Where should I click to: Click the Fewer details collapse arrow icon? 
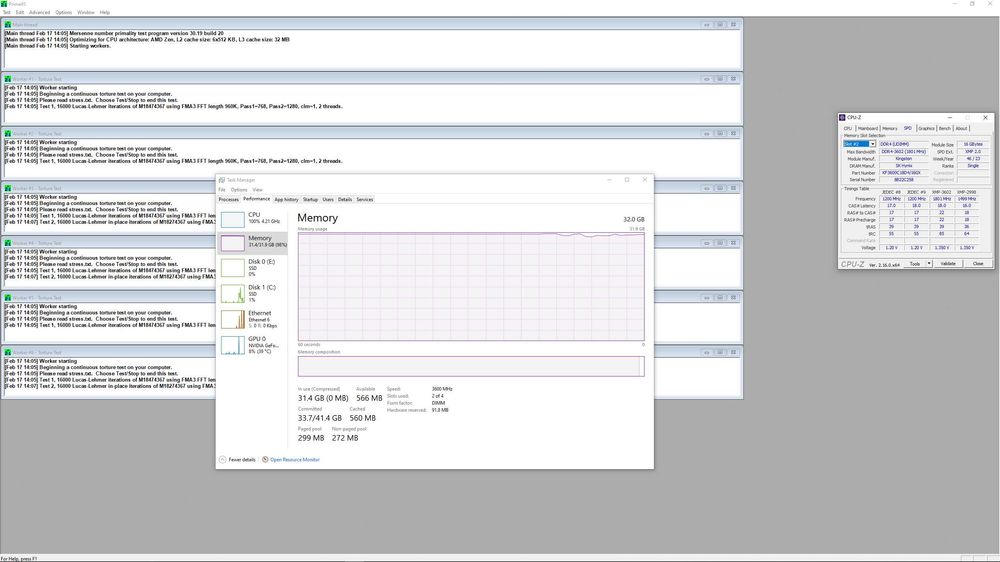pos(221,459)
